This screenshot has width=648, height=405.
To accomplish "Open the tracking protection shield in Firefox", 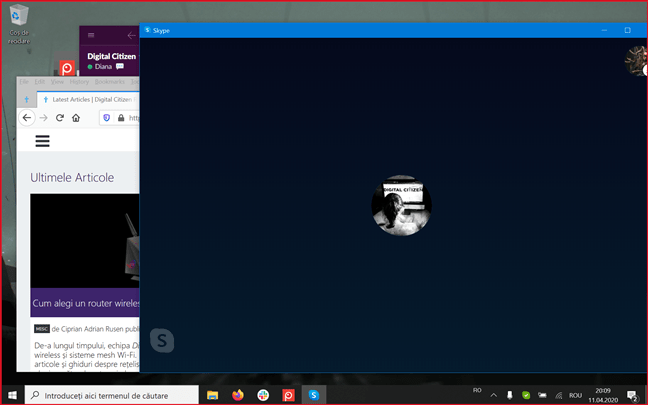I will (x=107, y=118).
